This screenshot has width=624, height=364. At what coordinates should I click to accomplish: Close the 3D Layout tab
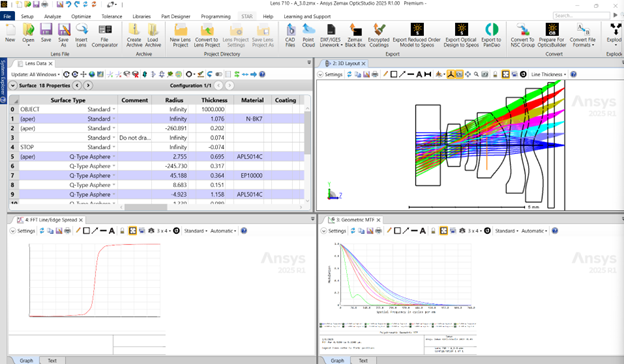point(363,63)
